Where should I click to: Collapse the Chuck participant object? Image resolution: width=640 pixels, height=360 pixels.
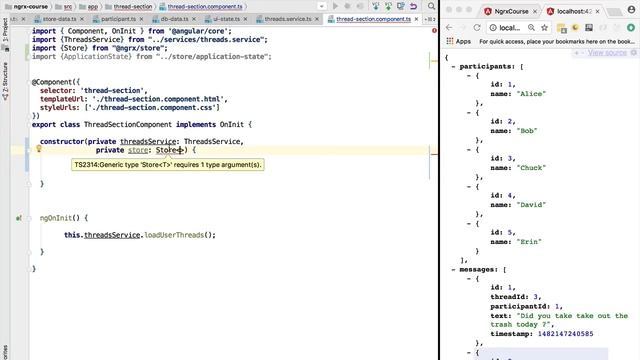pyautogui.click(x=469, y=149)
